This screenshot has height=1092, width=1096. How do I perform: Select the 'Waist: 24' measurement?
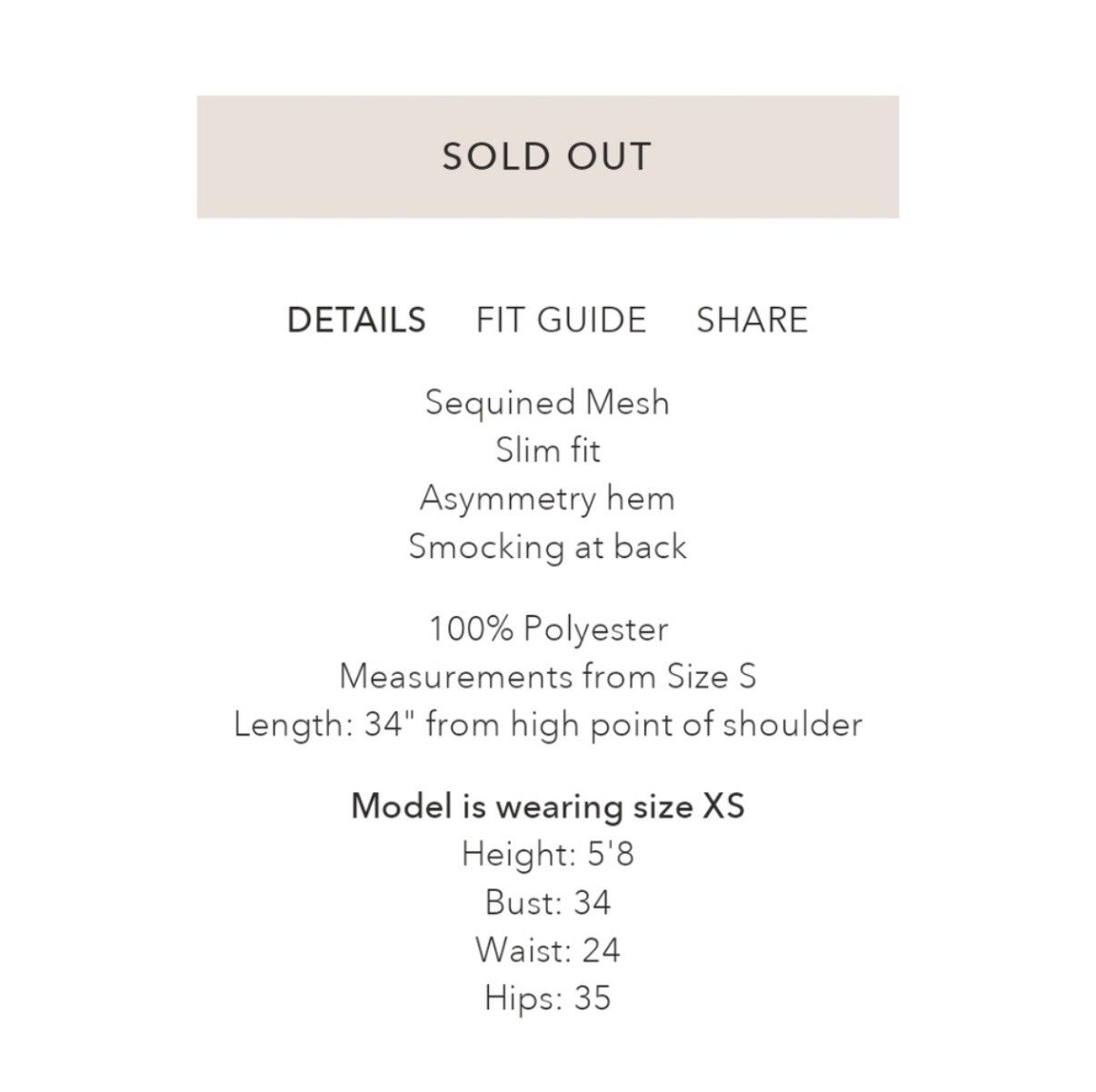[x=547, y=951]
